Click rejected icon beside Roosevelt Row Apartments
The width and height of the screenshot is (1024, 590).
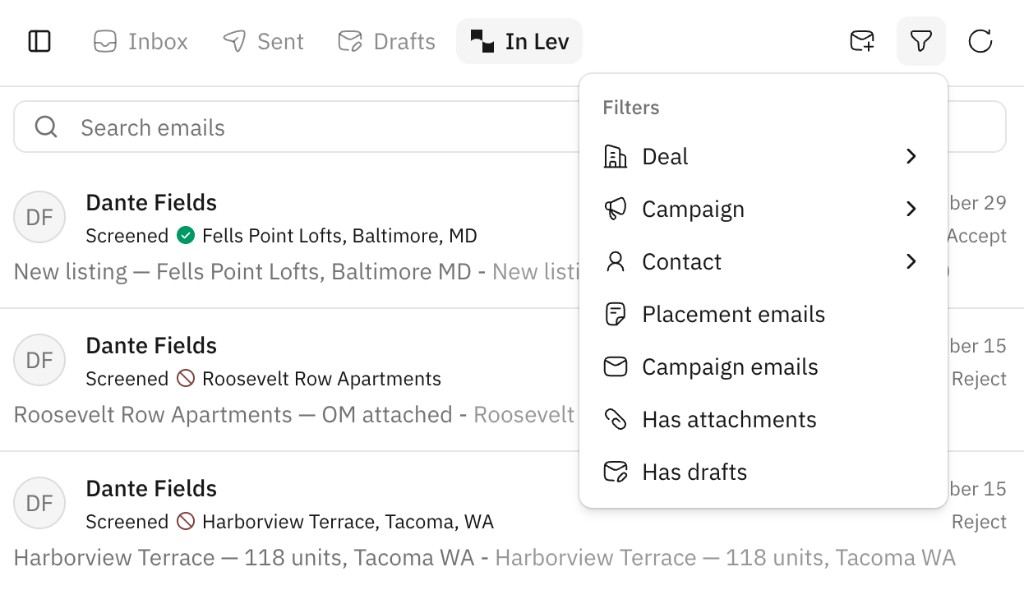185,378
